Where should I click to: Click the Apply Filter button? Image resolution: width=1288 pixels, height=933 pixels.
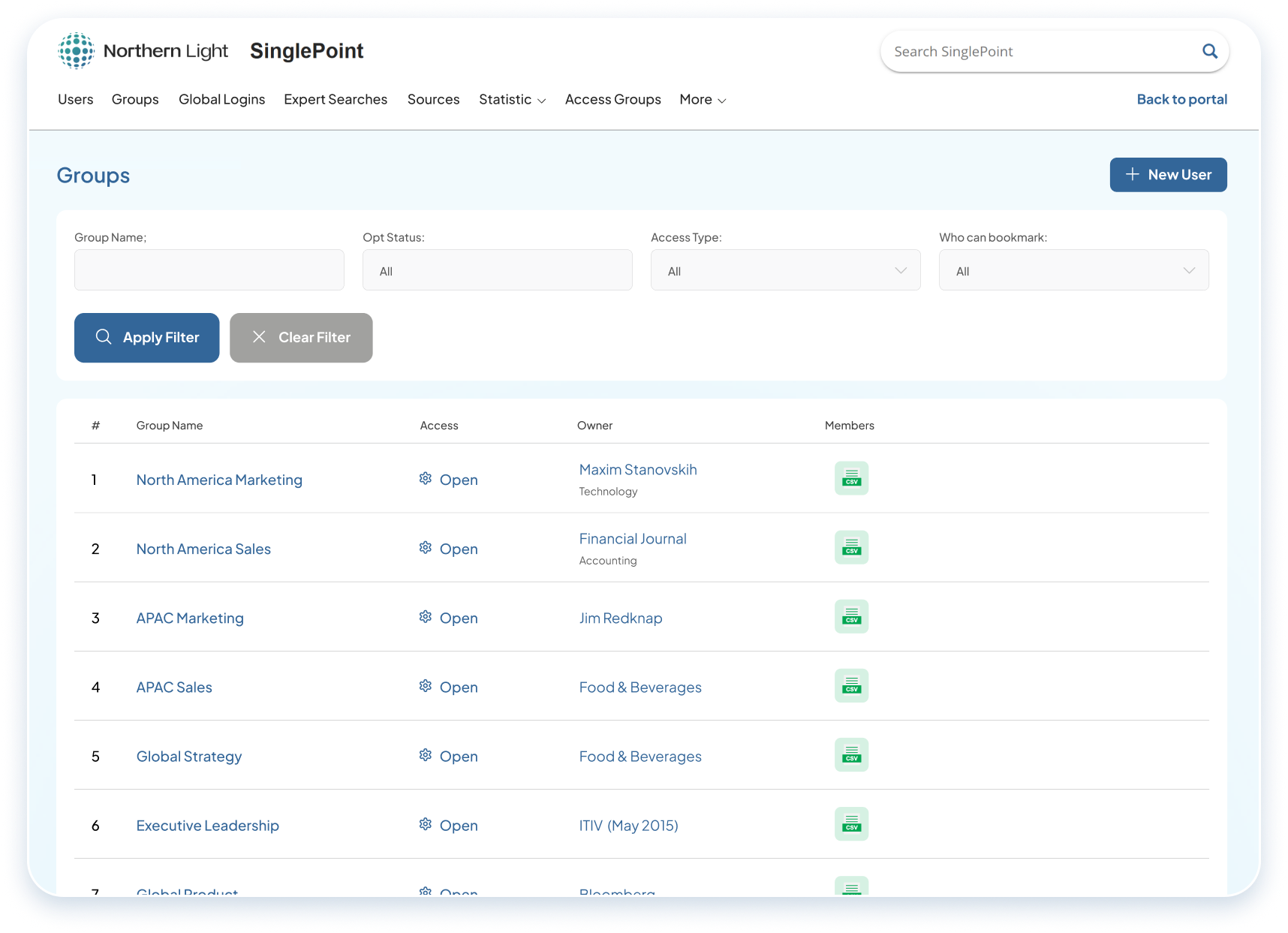(147, 338)
